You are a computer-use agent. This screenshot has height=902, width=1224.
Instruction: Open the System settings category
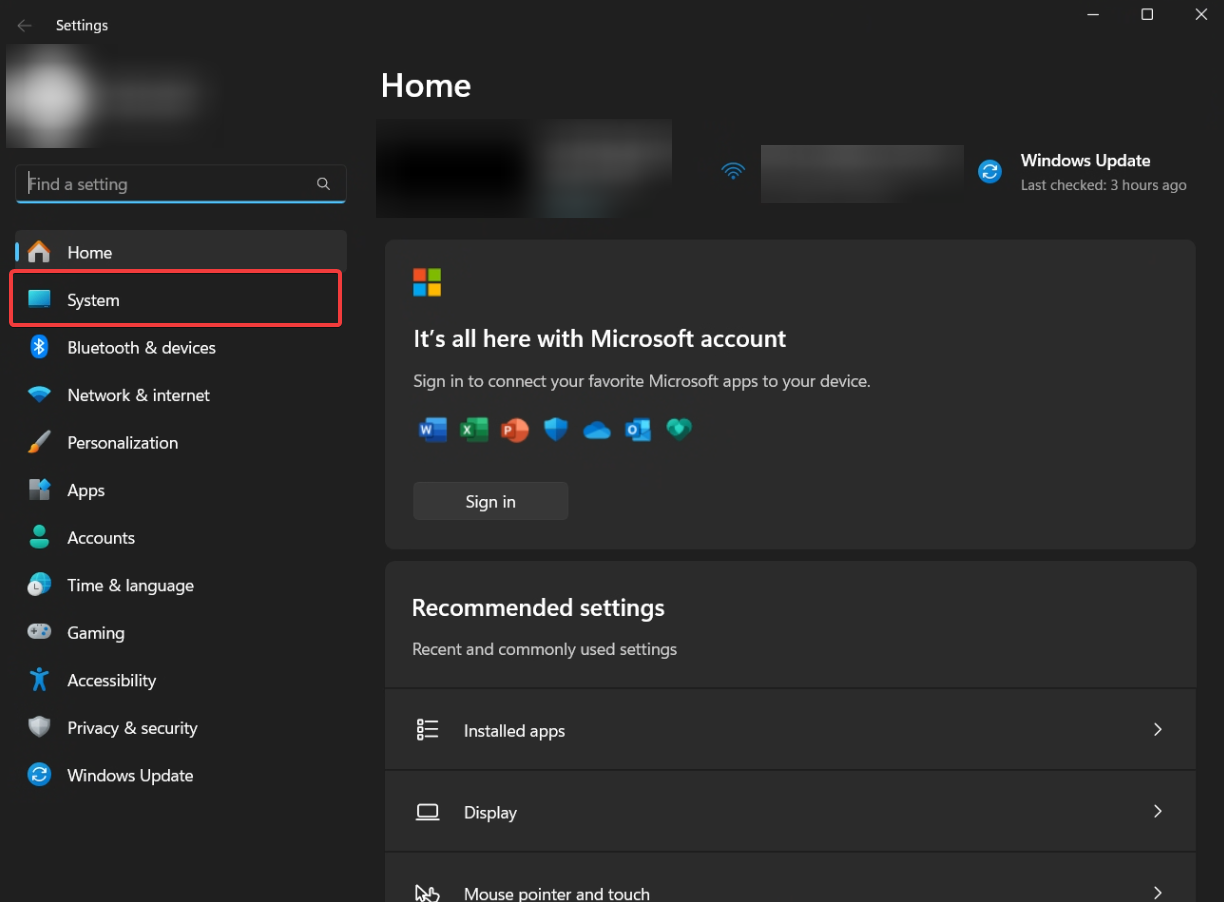coord(181,300)
